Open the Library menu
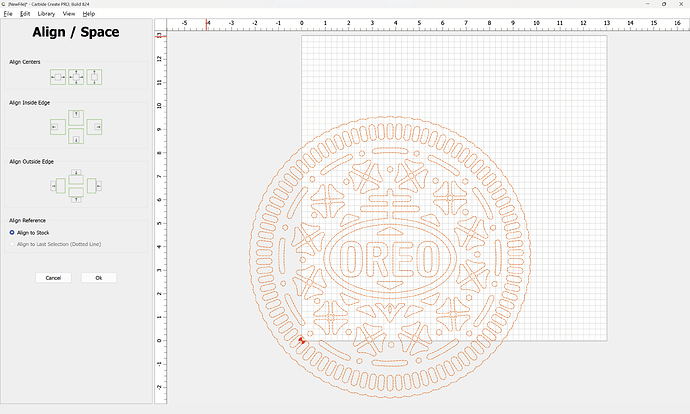The width and height of the screenshot is (690, 414). tap(46, 14)
